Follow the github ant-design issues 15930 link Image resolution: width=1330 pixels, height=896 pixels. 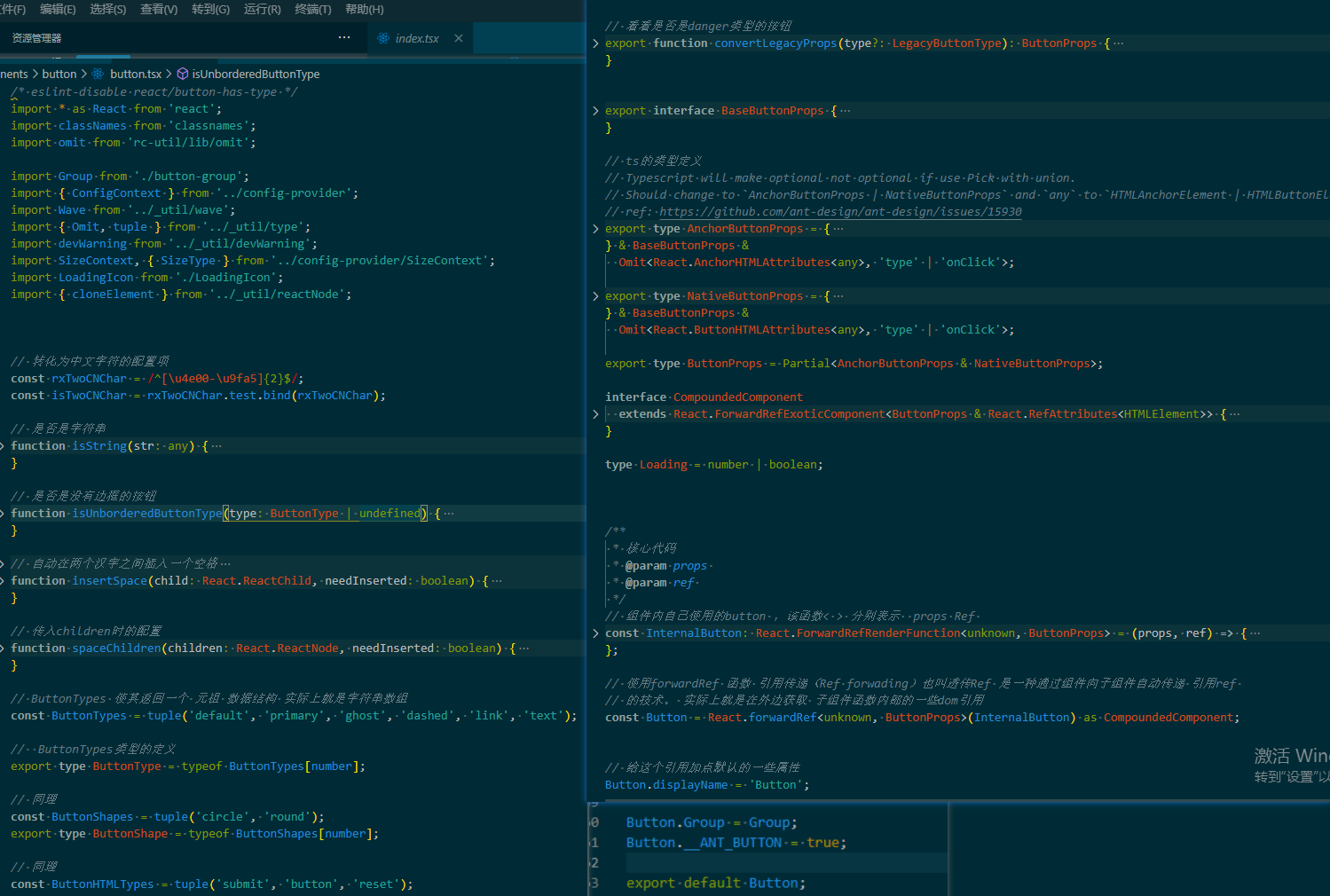840,212
